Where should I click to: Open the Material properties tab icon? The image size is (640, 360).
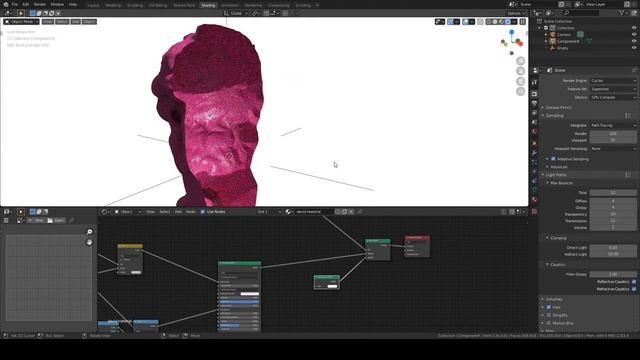534,200
